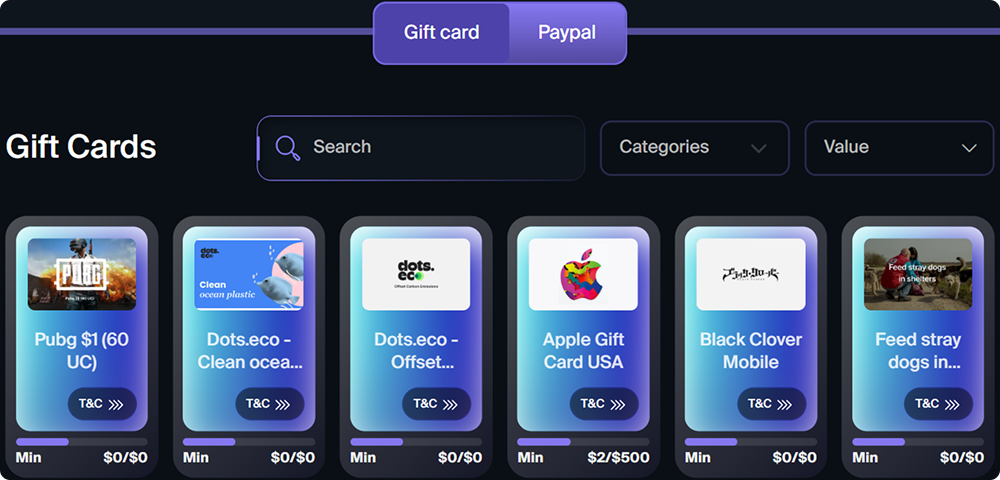Screen dimensions: 1000x480
Task: Open the Dots.eco - Clean ocean title
Action: pyautogui.click(x=249, y=351)
